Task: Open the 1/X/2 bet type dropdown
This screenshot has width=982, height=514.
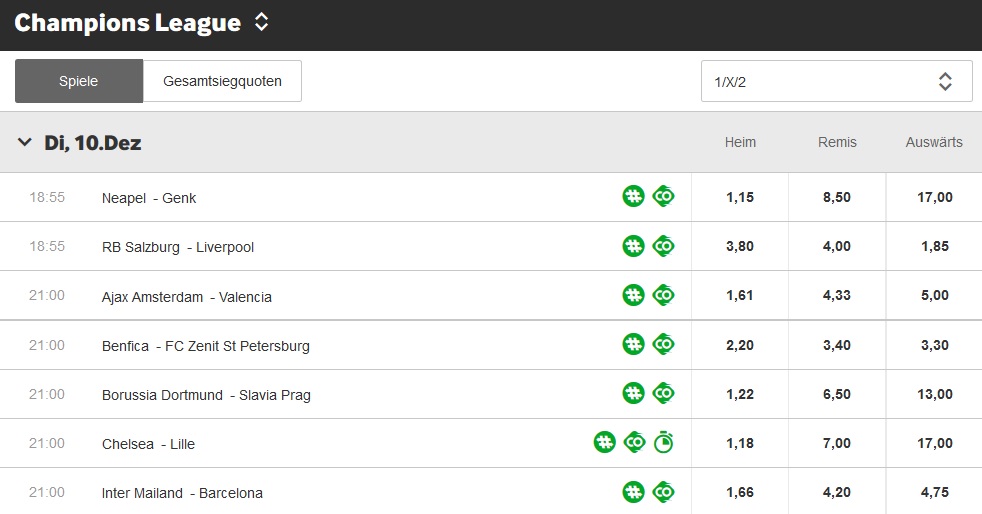Action: click(x=836, y=81)
